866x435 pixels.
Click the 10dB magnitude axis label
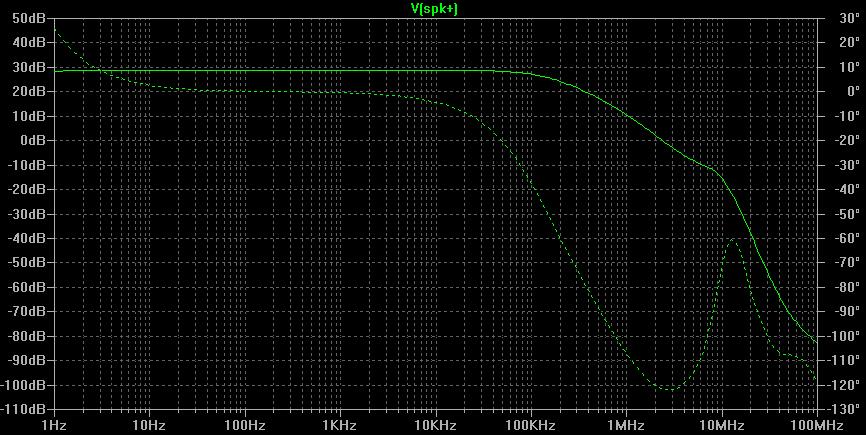coord(28,116)
